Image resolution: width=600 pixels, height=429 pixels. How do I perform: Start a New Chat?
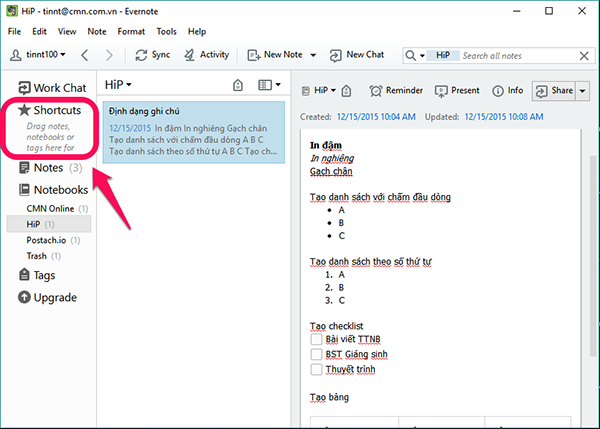[x=357, y=55]
